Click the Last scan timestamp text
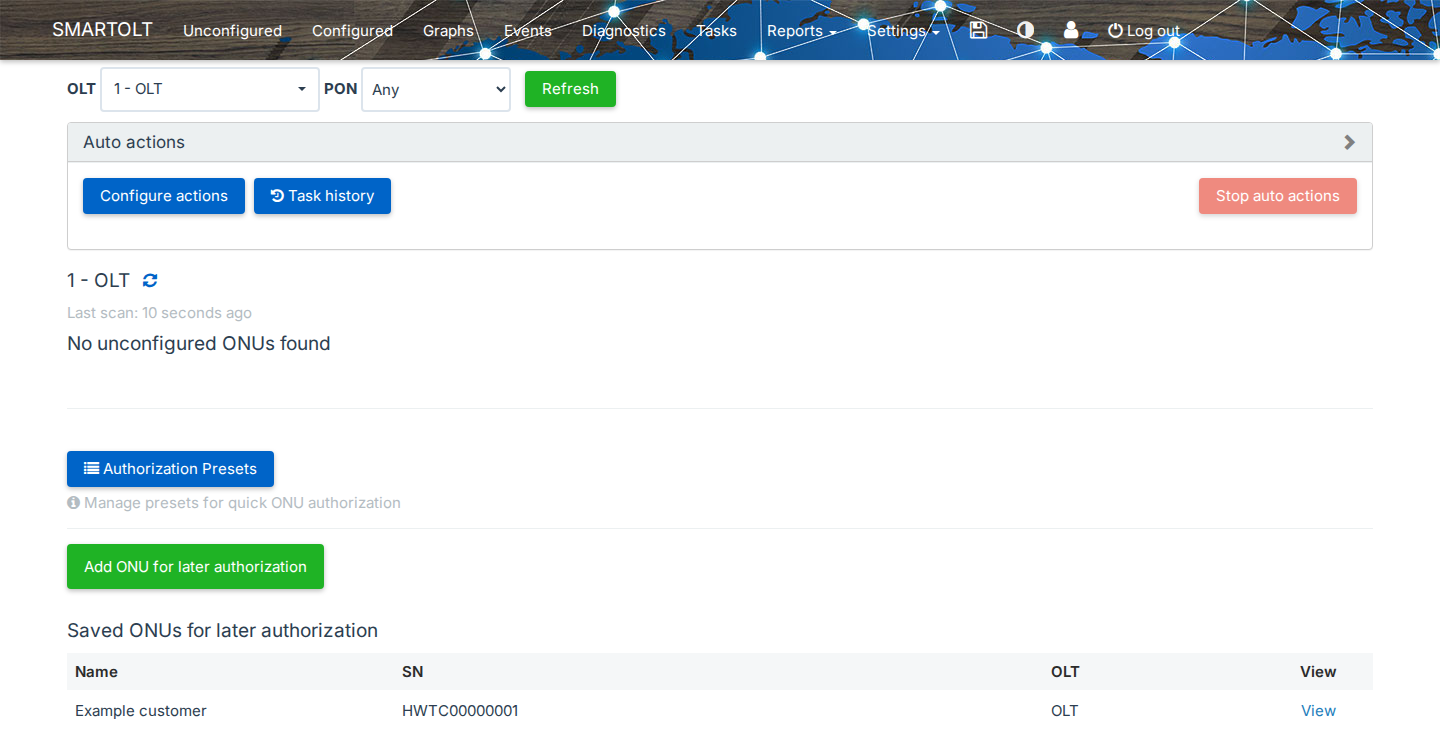This screenshot has height=743, width=1440. pos(159,313)
